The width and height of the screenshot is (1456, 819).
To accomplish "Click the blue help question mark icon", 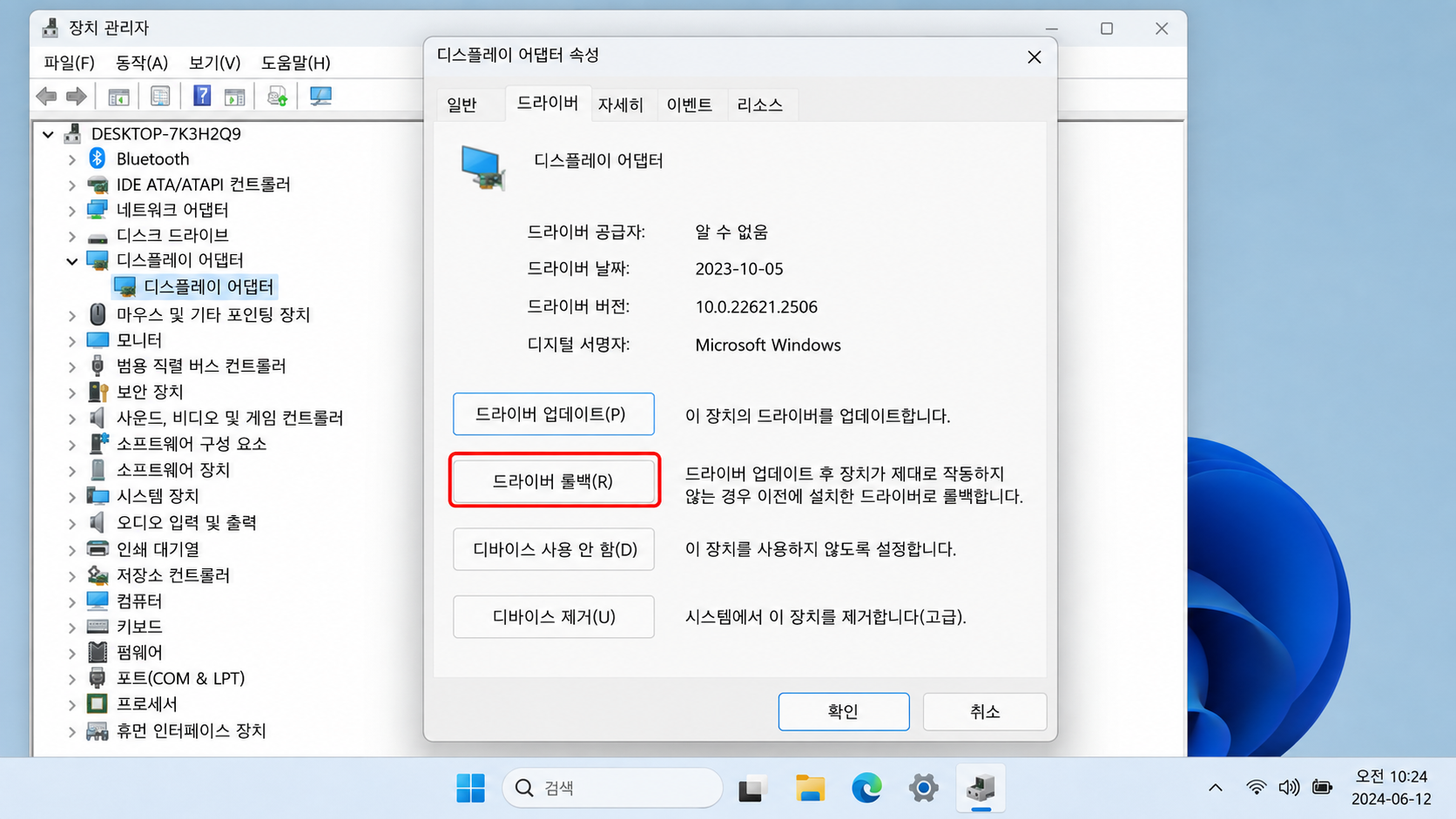I will coord(202,96).
